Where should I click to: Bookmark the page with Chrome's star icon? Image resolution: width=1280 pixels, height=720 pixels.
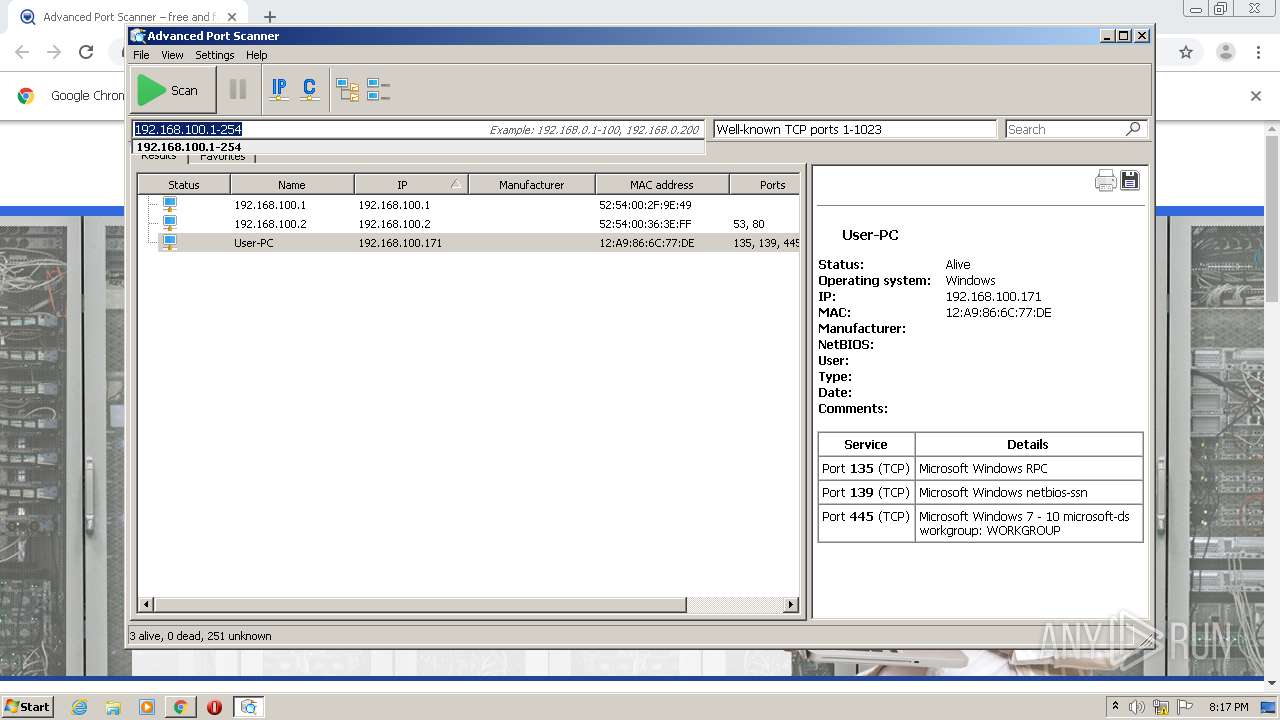pos(1186,52)
